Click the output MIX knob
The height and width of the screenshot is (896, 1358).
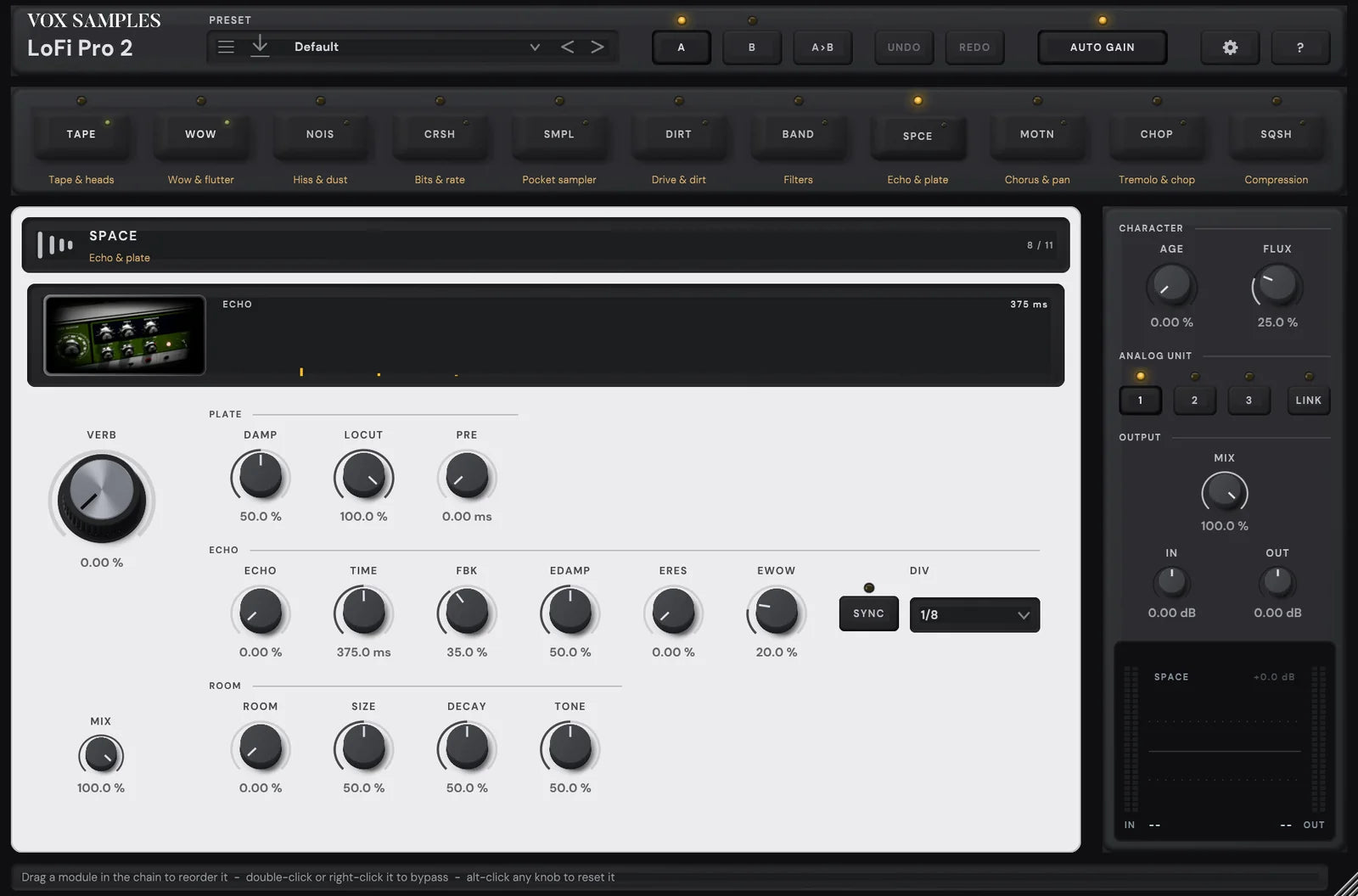click(1225, 492)
